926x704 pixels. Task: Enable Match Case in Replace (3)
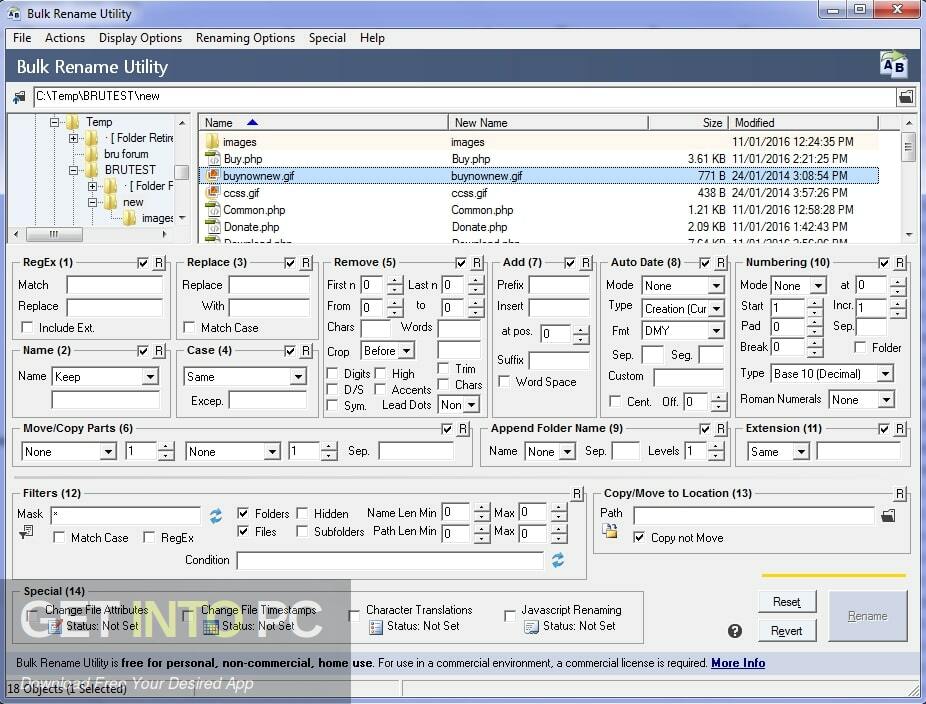[x=189, y=327]
